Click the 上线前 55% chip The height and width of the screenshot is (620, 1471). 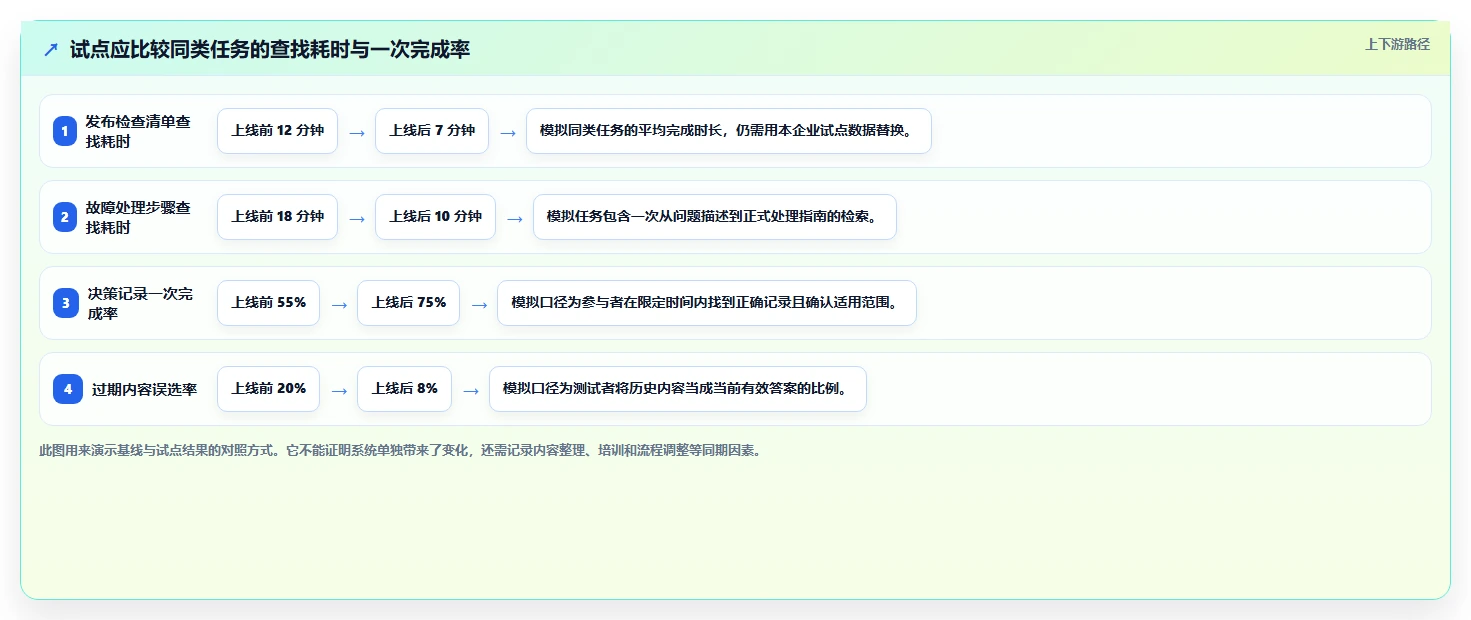(268, 303)
